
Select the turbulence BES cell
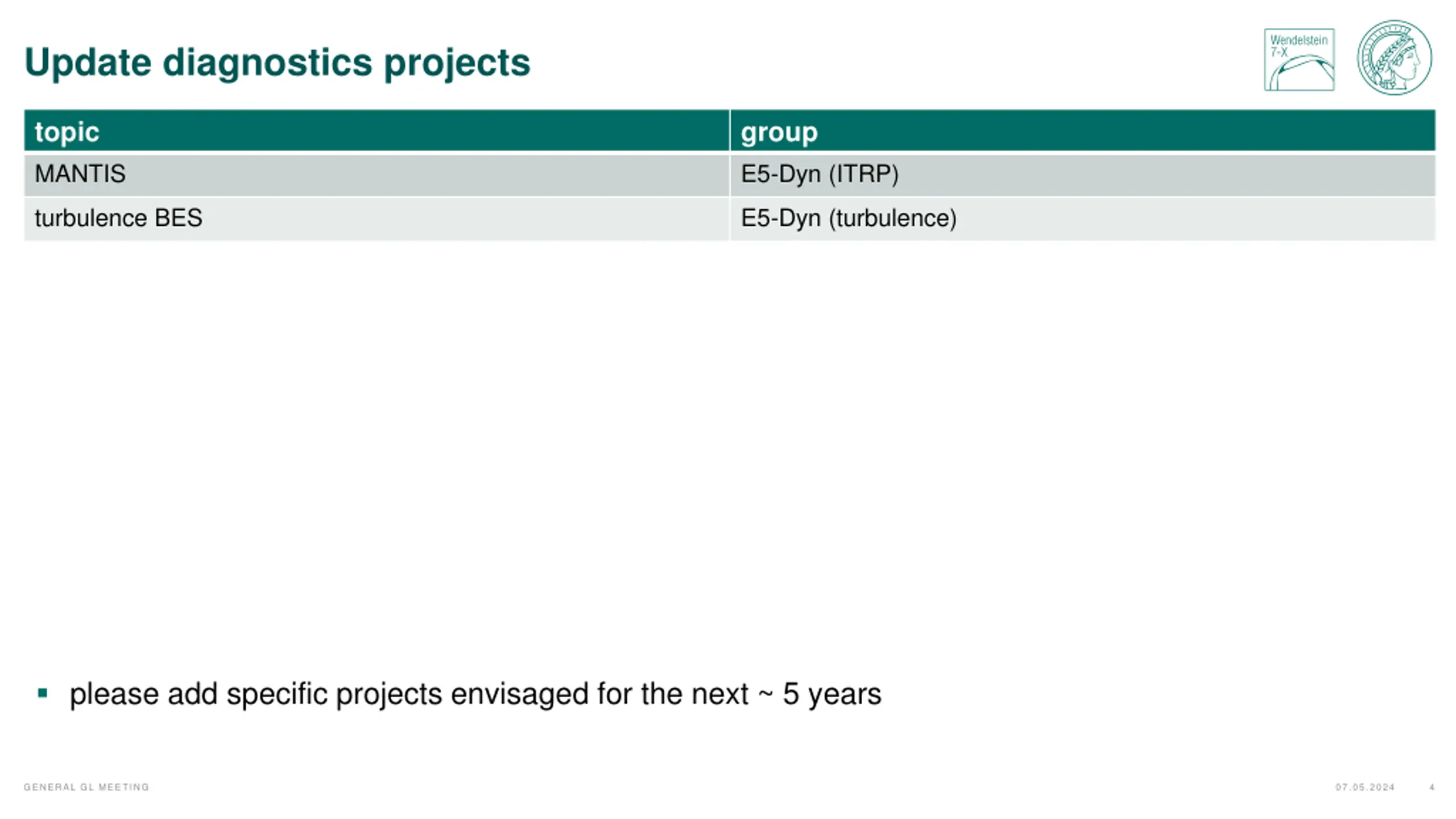click(x=377, y=219)
